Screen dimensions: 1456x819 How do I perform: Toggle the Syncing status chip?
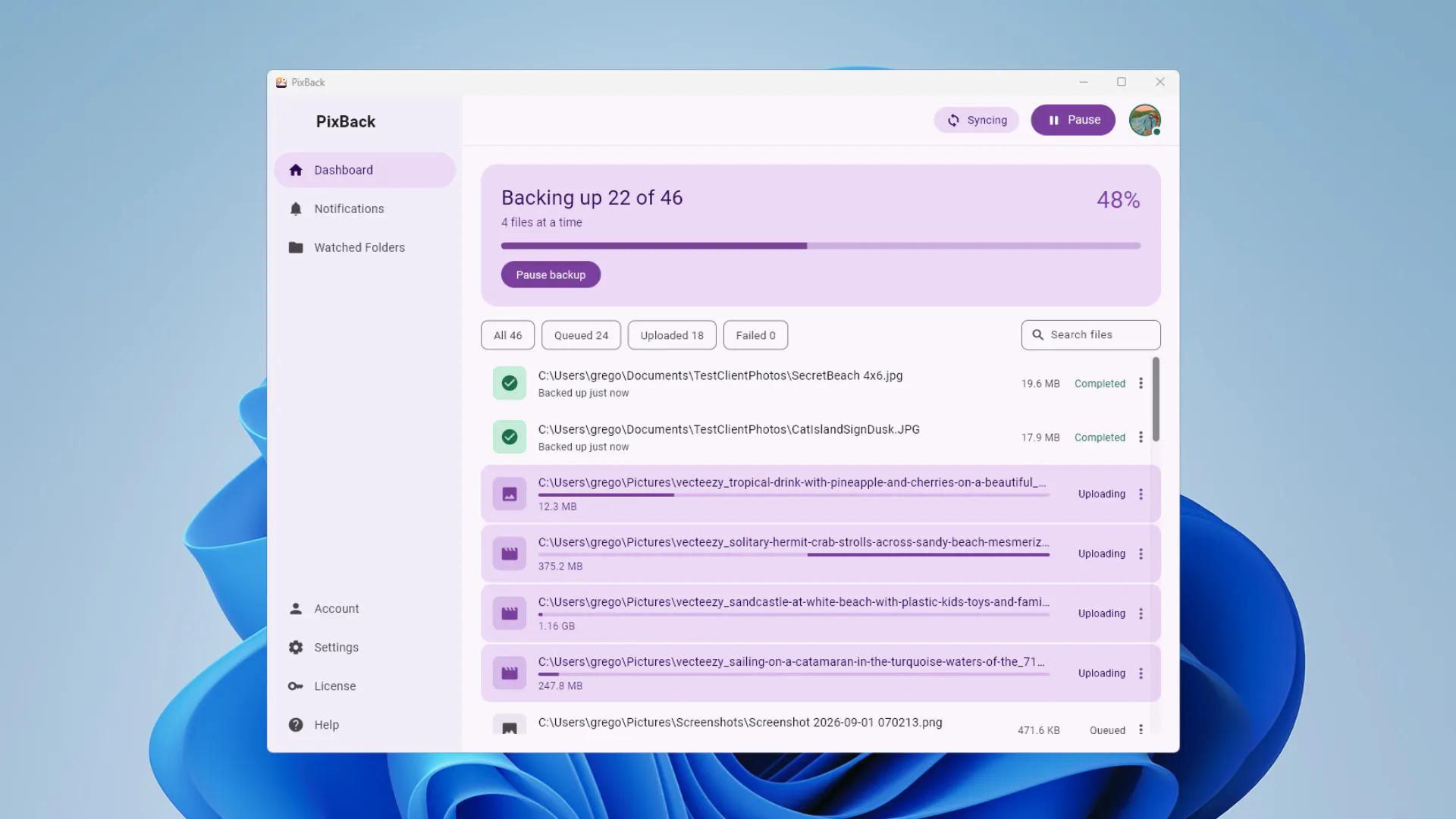[977, 120]
